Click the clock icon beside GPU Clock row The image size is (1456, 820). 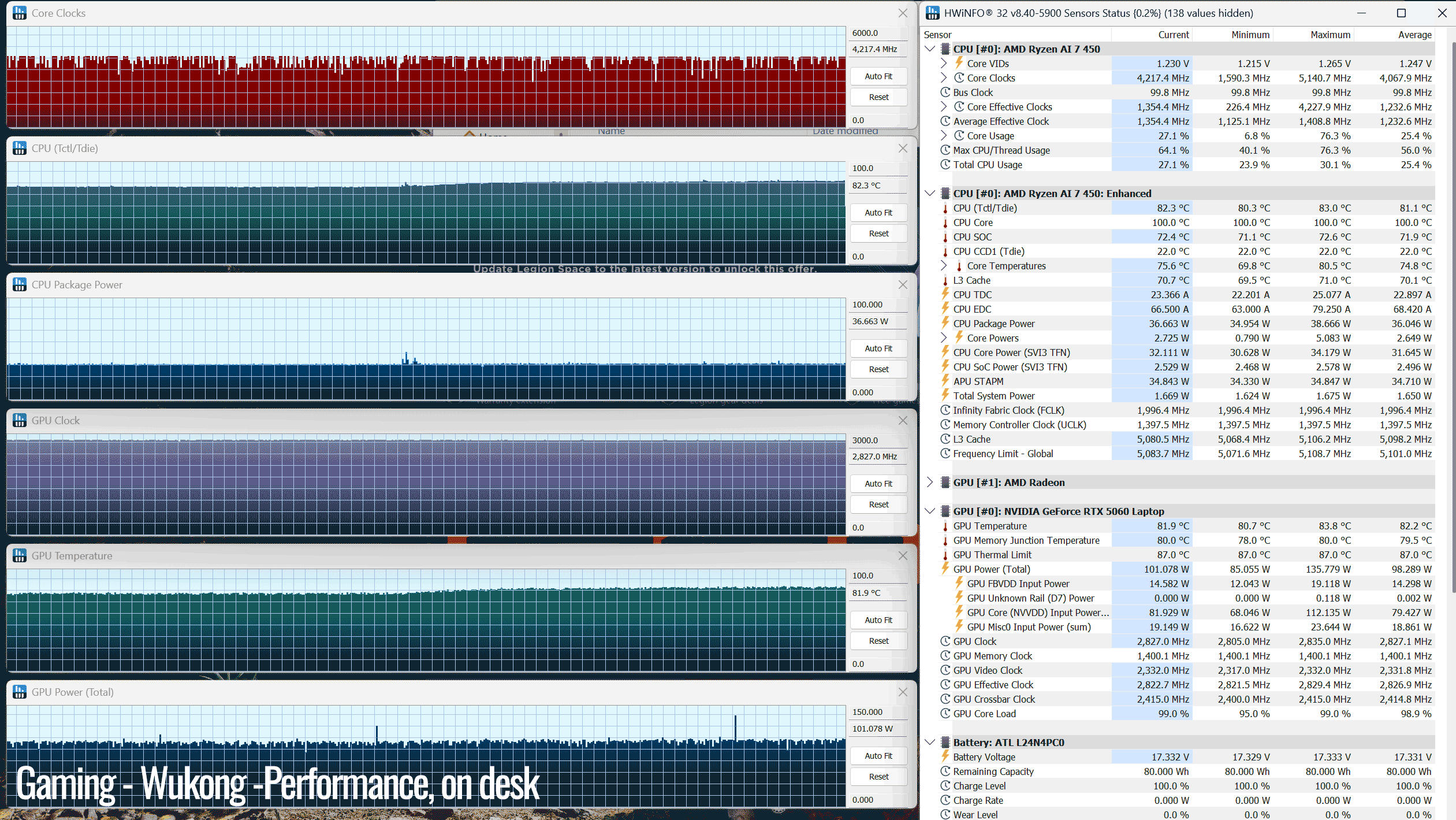pyautogui.click(x=945, y=641)
